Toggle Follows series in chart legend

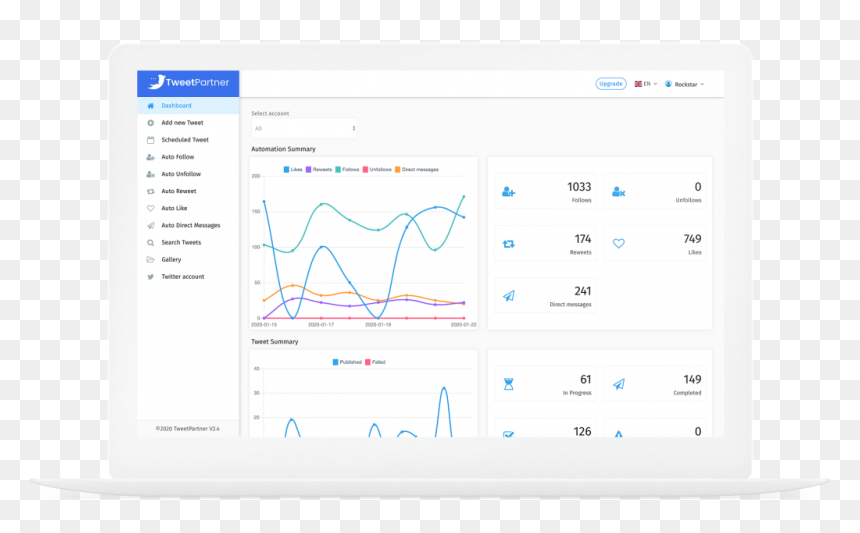[x=347, y=169]
